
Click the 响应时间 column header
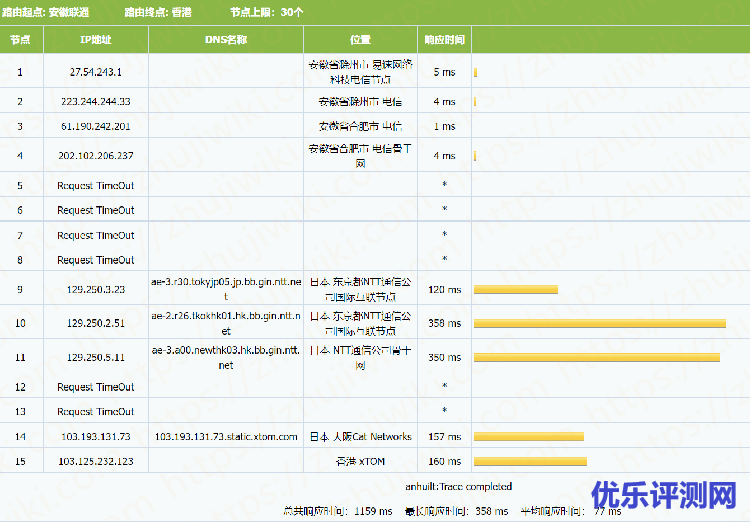click(444, 40)
